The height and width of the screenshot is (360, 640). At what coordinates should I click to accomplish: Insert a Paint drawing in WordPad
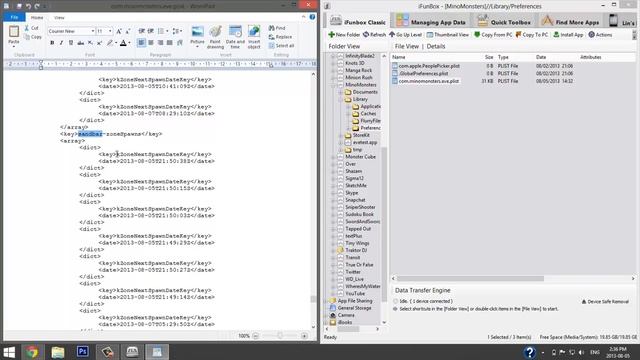[215, 37]
